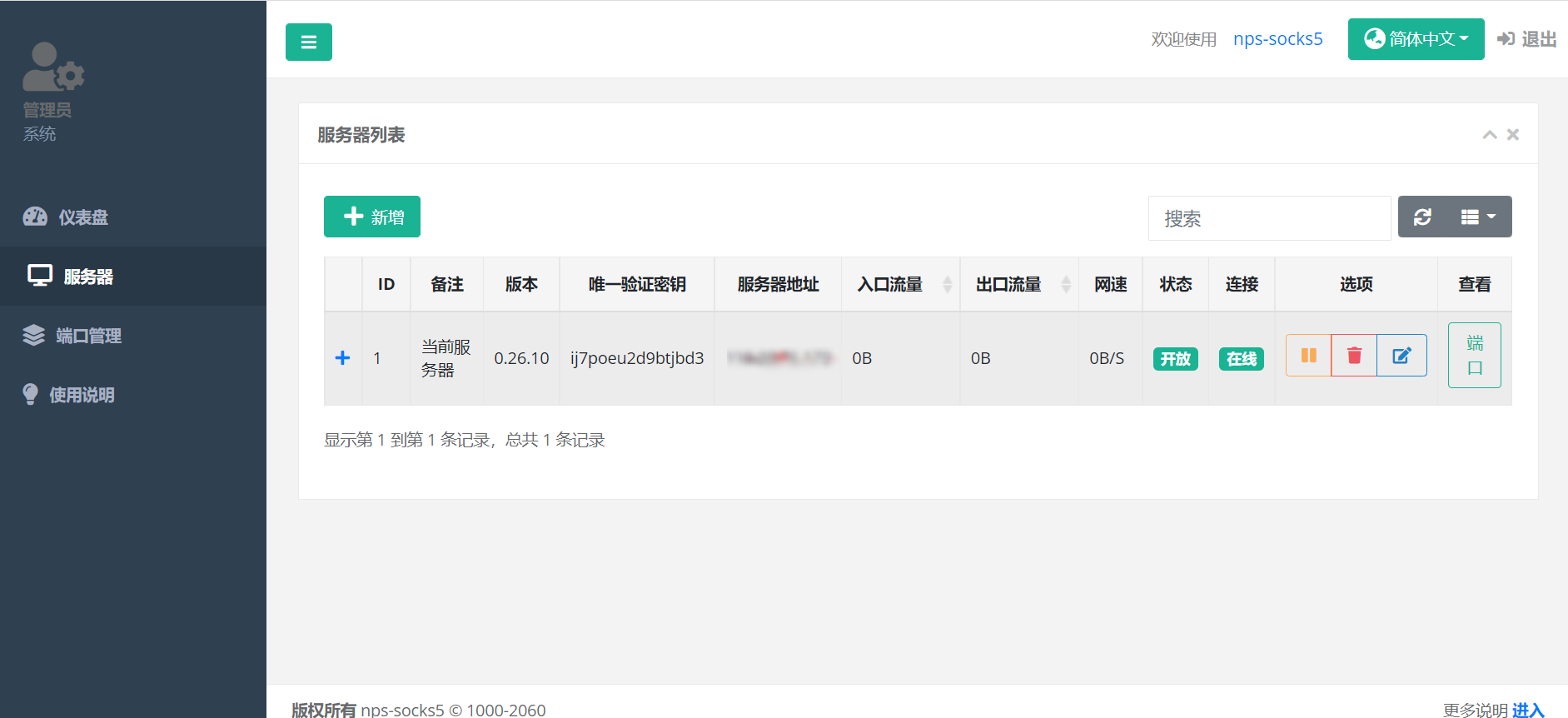Open the 仪表盘 dashboard menu item
1568x718 pixels.
[x=133, y=217]
